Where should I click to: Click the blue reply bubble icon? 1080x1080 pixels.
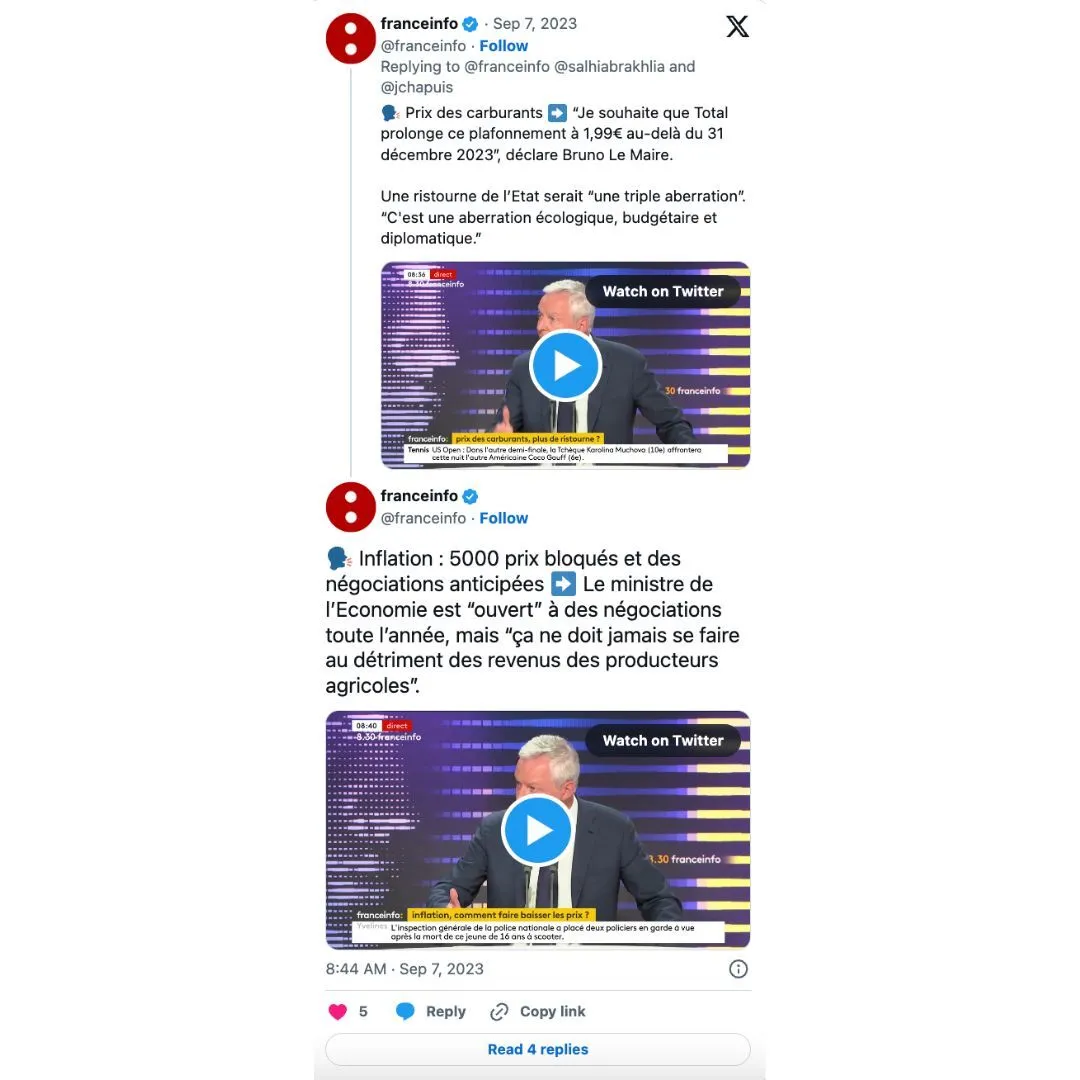coord(405,1011)
